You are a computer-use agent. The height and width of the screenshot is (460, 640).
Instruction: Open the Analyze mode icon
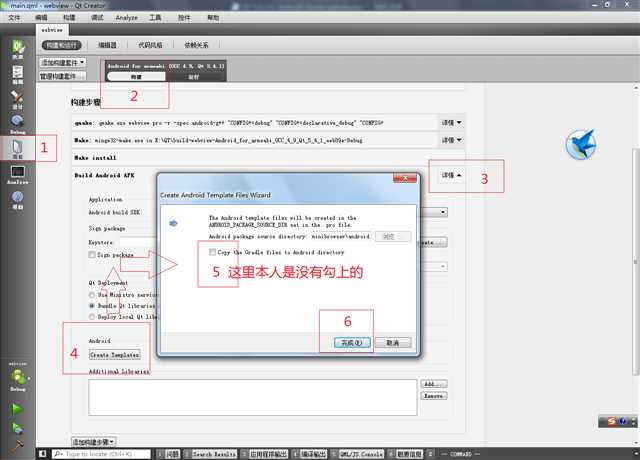coord(18,175)
